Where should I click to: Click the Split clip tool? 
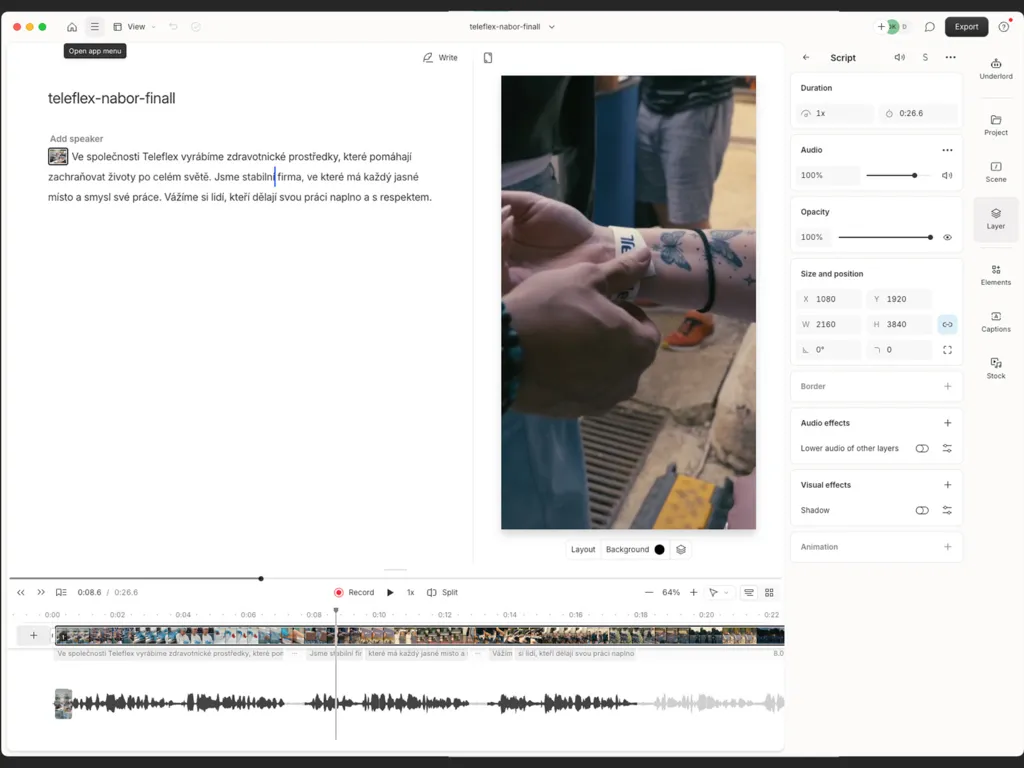442,592
